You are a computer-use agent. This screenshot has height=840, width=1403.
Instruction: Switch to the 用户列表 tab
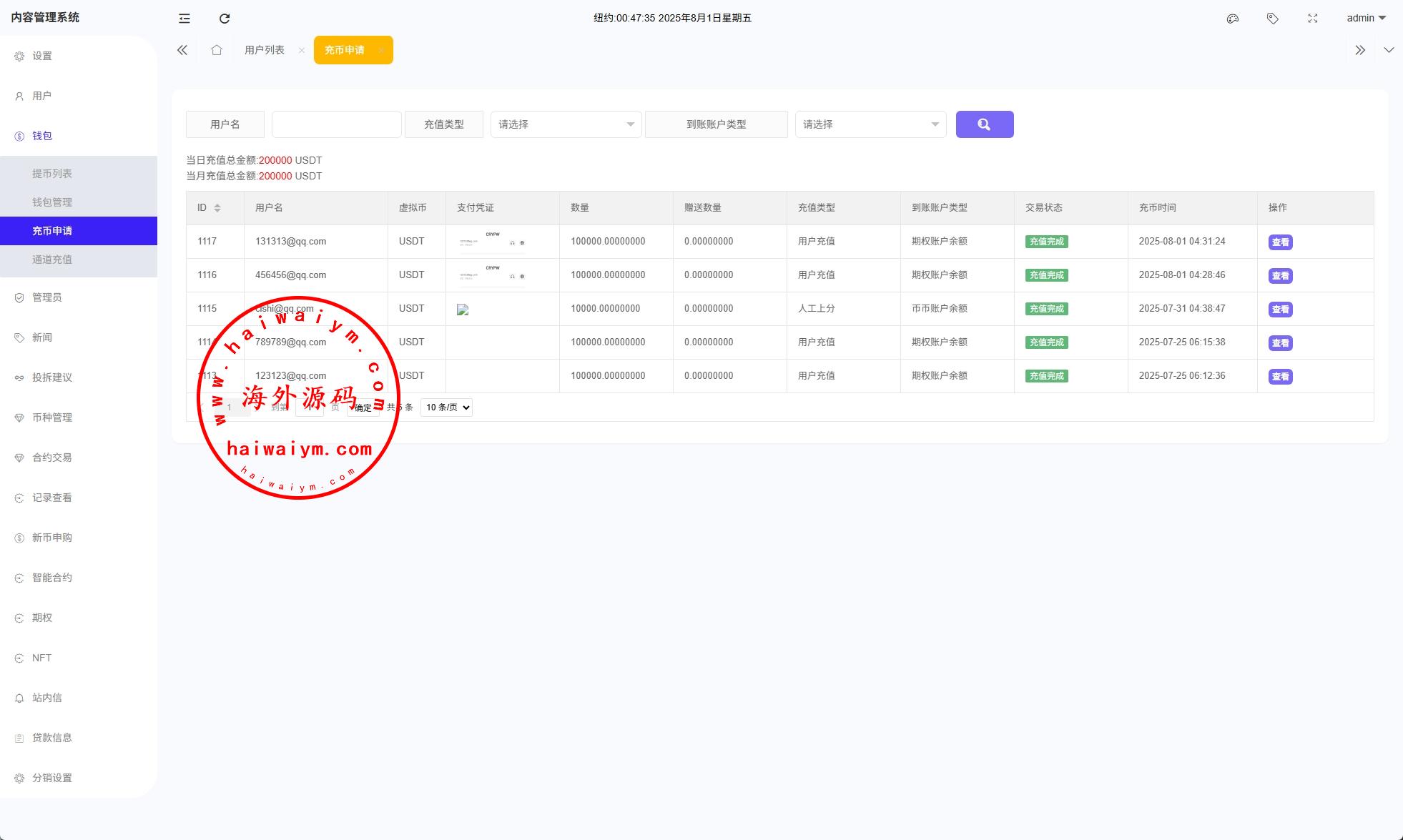tap(265, 50)
